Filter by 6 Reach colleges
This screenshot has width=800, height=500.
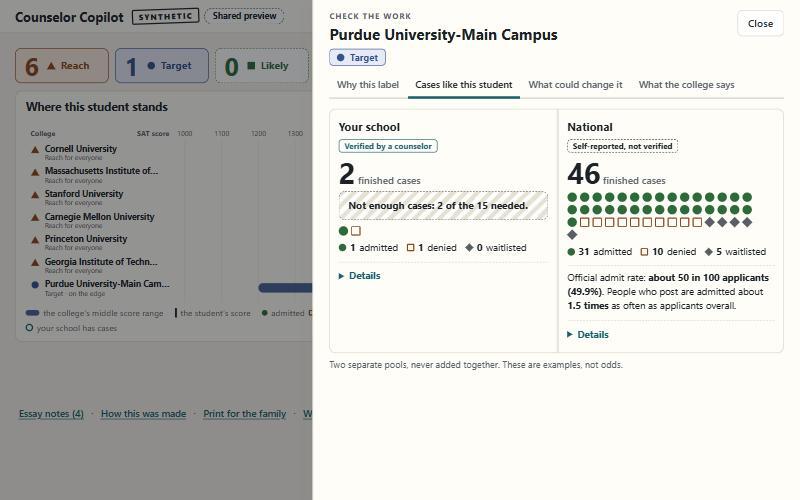pyautogui.click(x=62, y=66)
